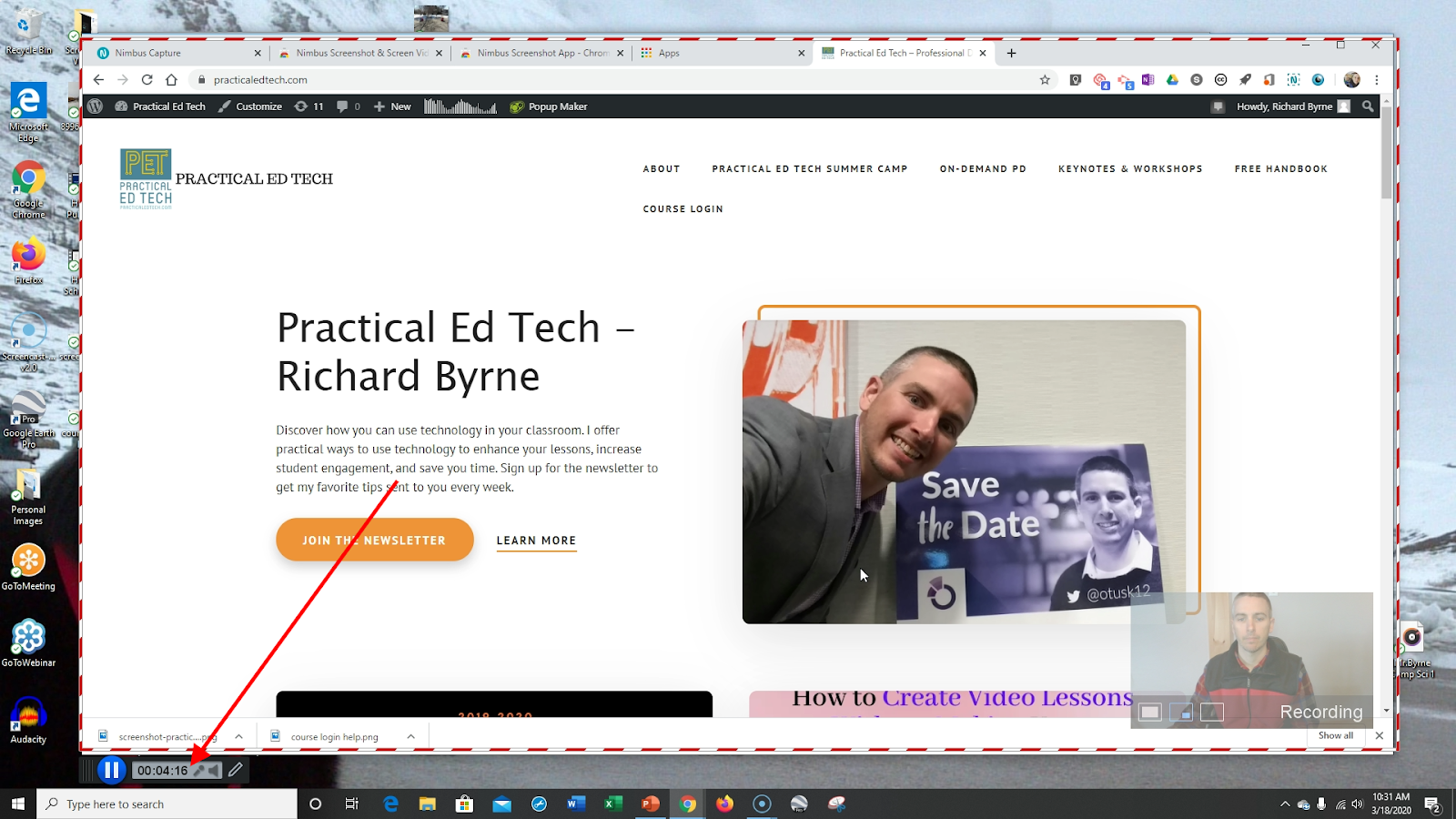Viewport: 1456px width, 819px height.
Task: Open the Creative Commons extension icon
Action: coord(1220,80)
